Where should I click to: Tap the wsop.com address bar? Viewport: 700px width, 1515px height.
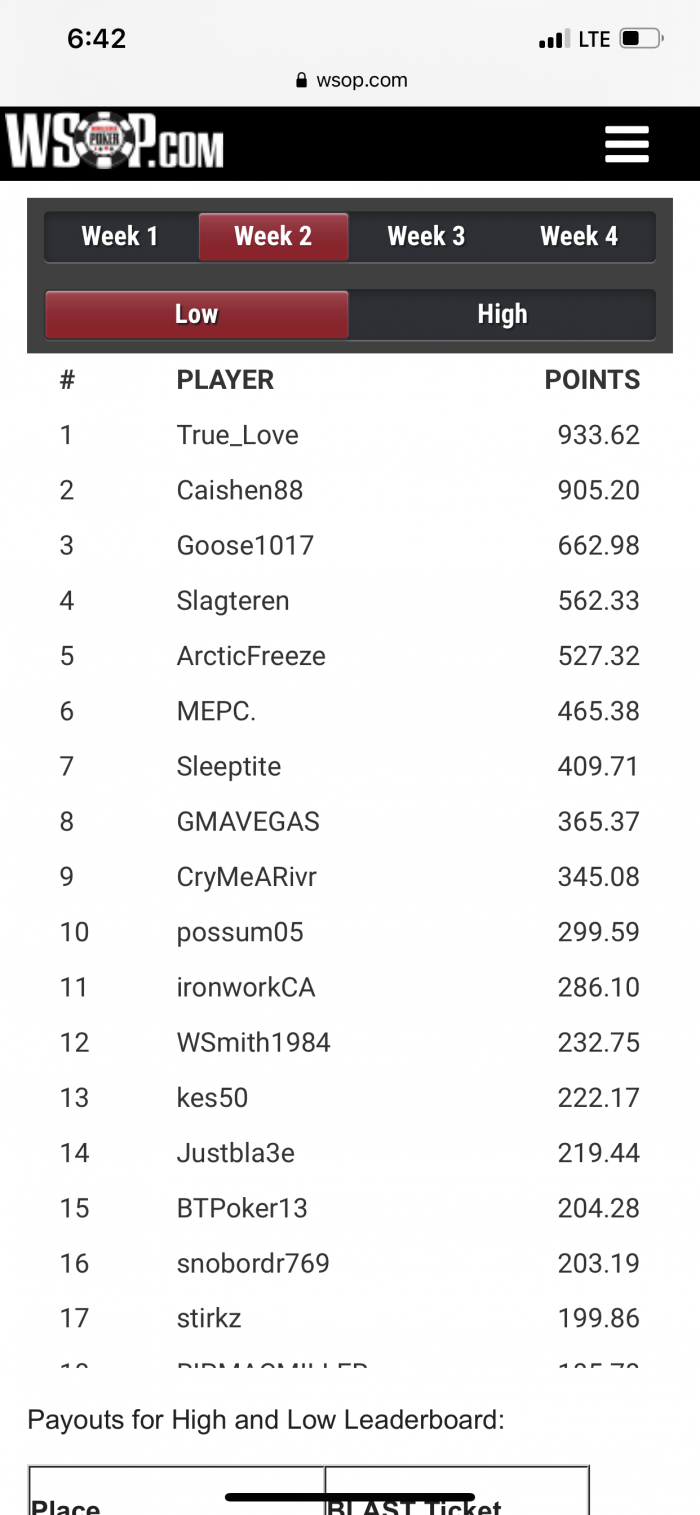(351, 81)
